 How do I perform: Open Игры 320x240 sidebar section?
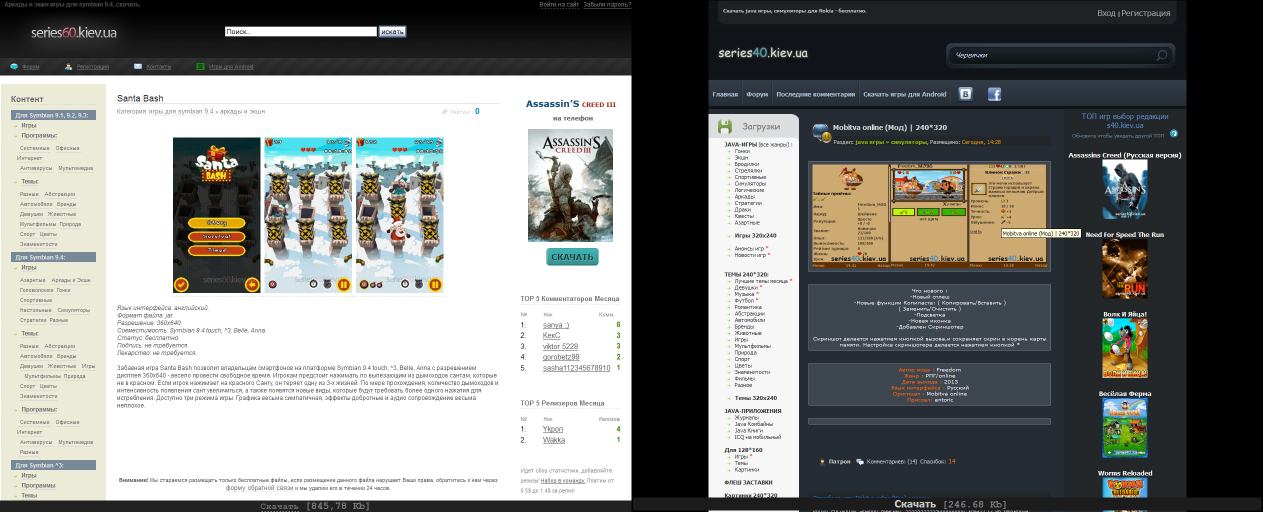(x=755, y=236)
